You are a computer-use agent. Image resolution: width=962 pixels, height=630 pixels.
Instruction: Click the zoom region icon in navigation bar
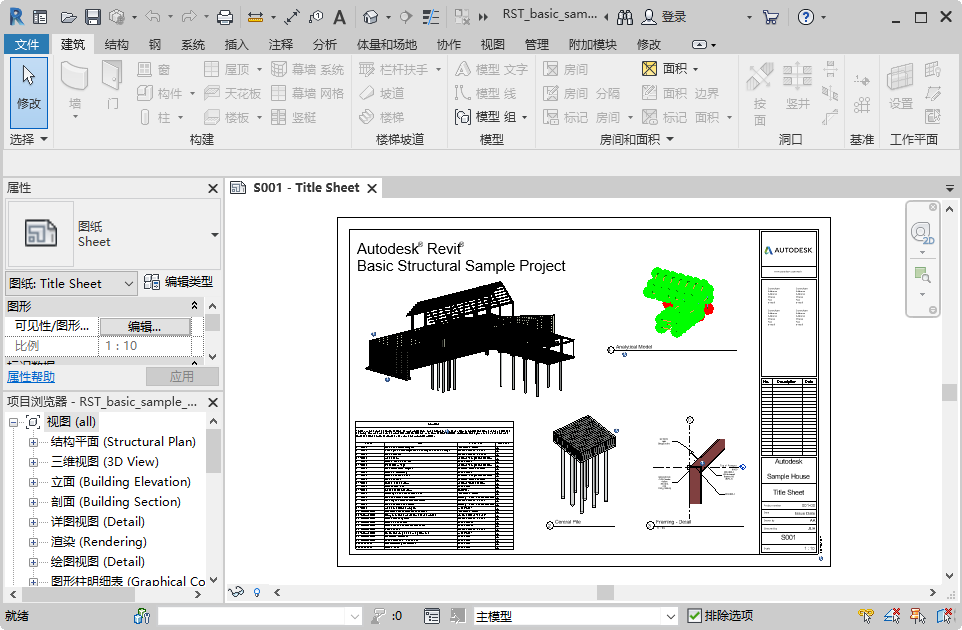click(x=922, y=275)
